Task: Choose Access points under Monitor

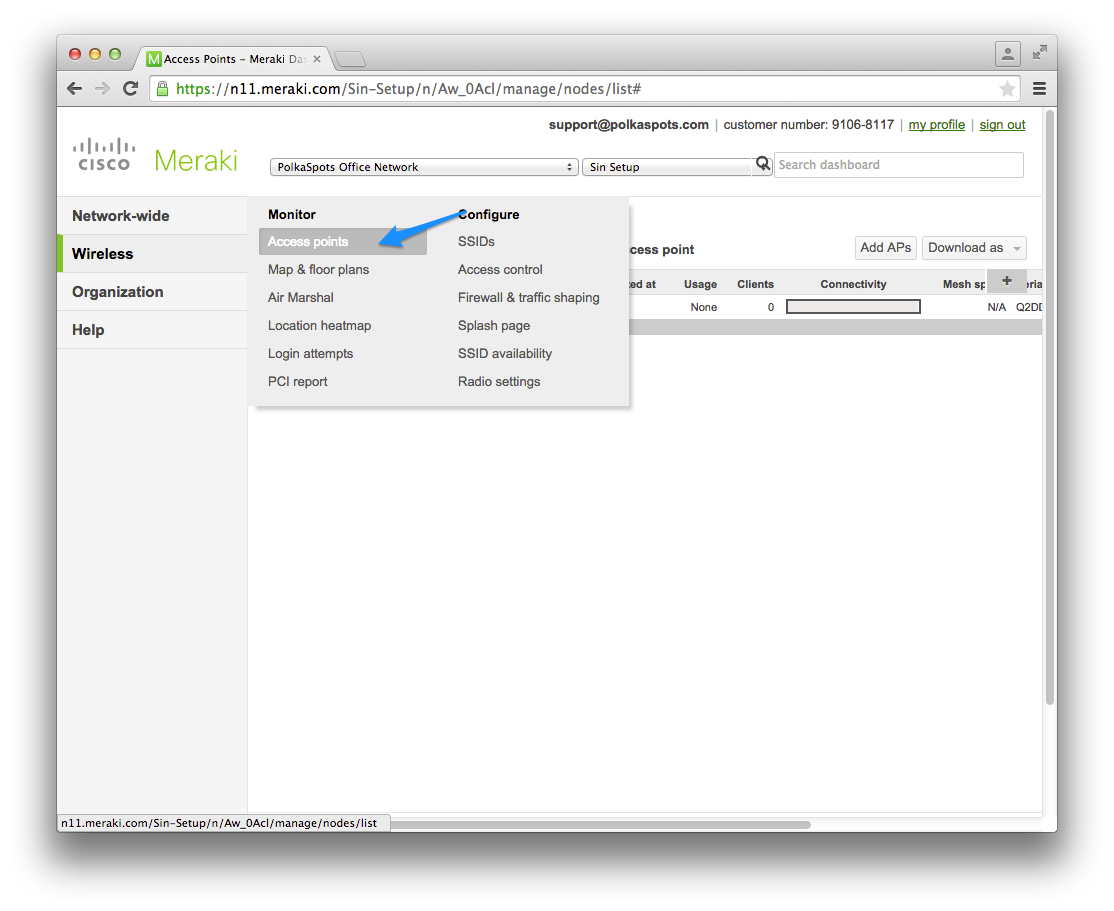Action: pos(342,242)
